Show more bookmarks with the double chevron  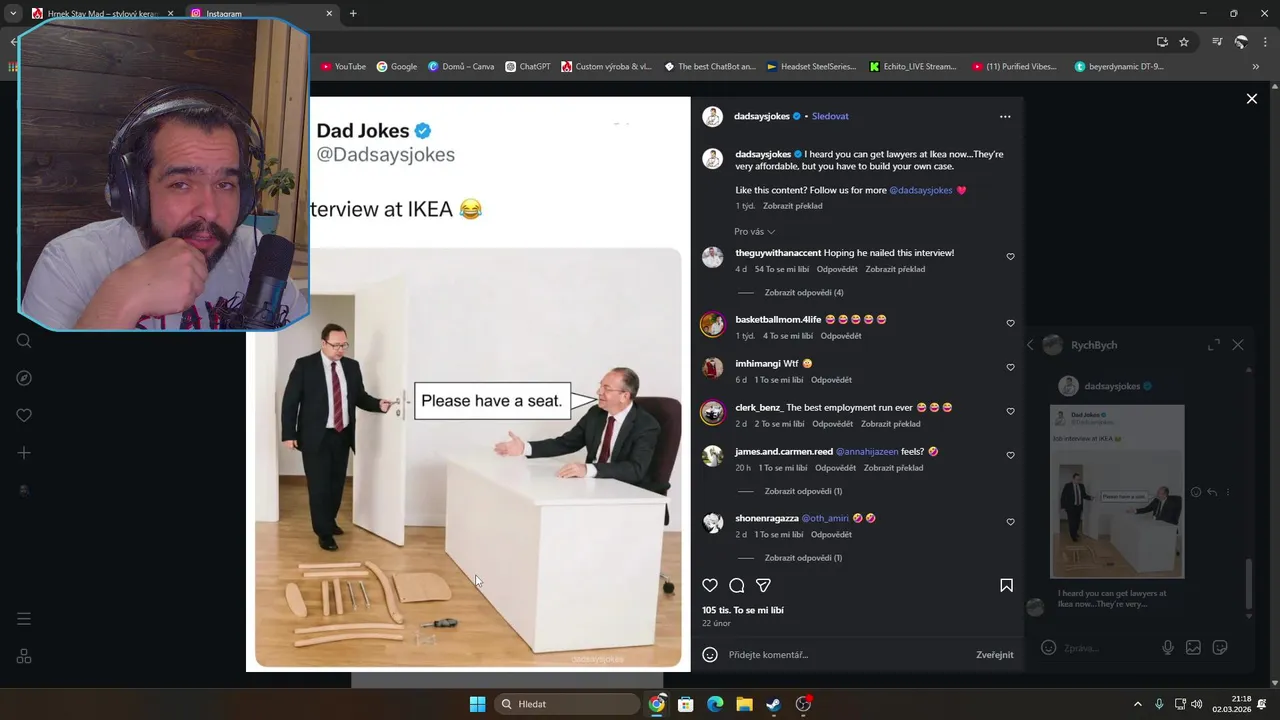[1255, 67]
